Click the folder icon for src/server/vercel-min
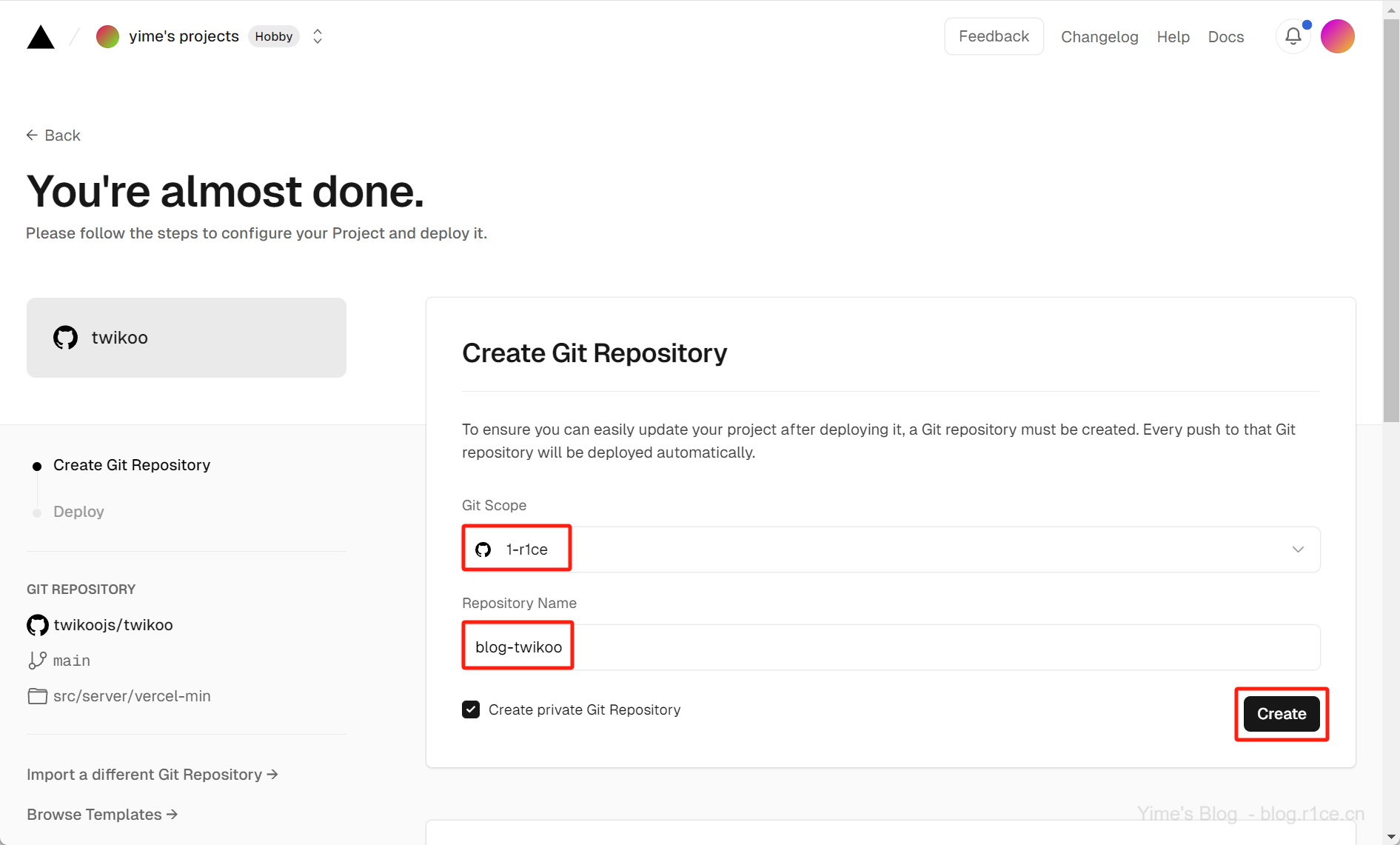The height and width of the screenshot is (845, 1400). 37,696
